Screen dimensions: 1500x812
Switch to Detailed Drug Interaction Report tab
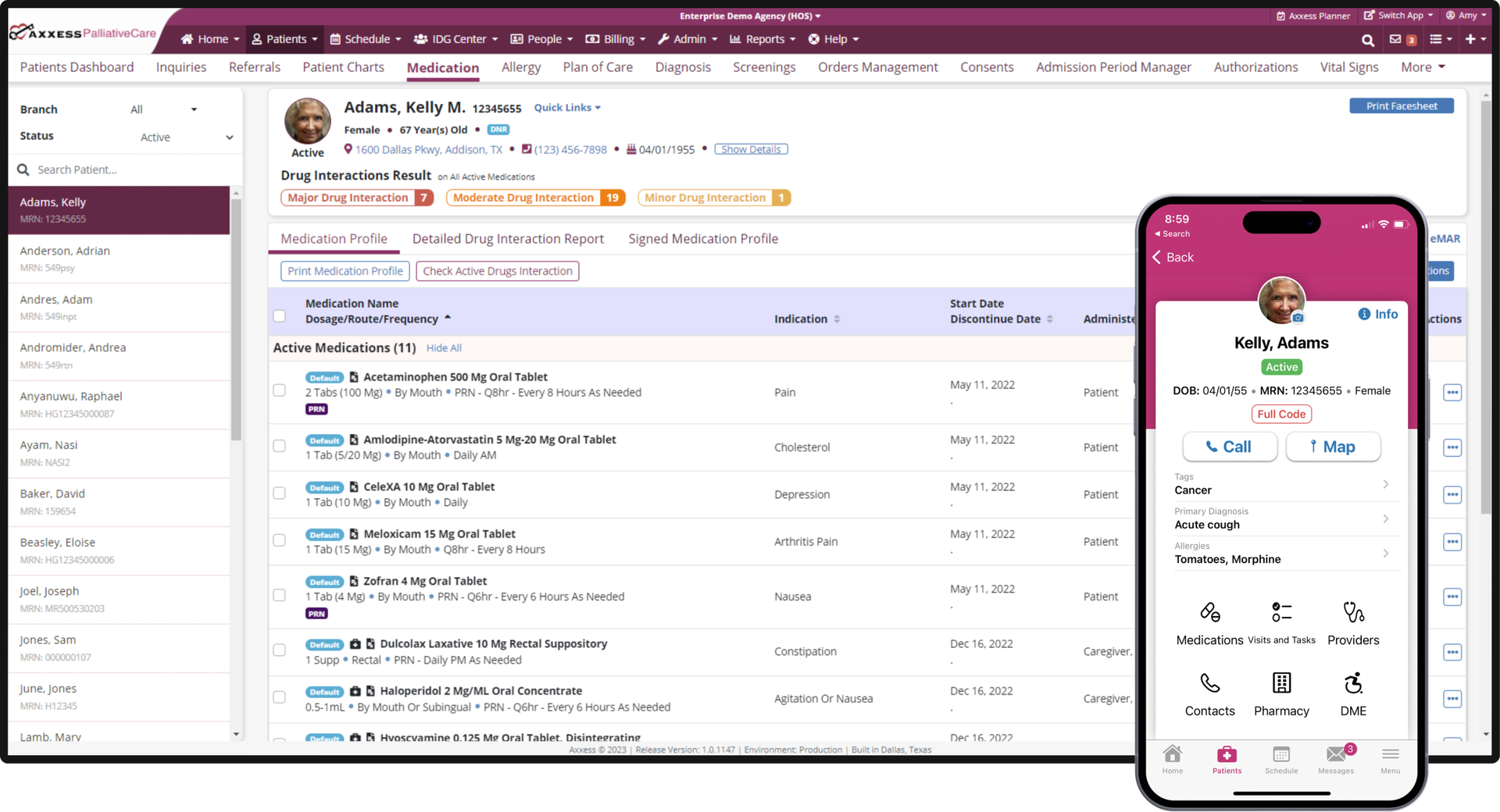point(508,239)
